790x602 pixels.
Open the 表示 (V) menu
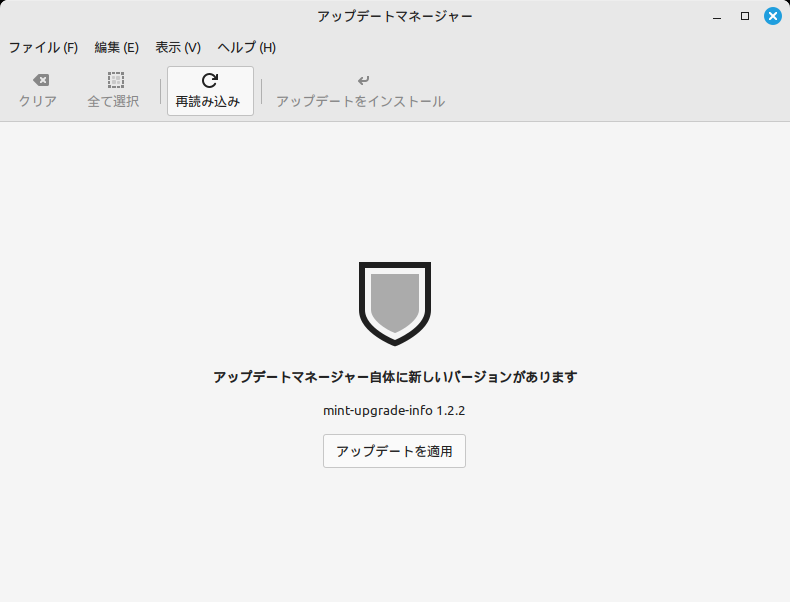pyautogui.click(x=178, y=47)
